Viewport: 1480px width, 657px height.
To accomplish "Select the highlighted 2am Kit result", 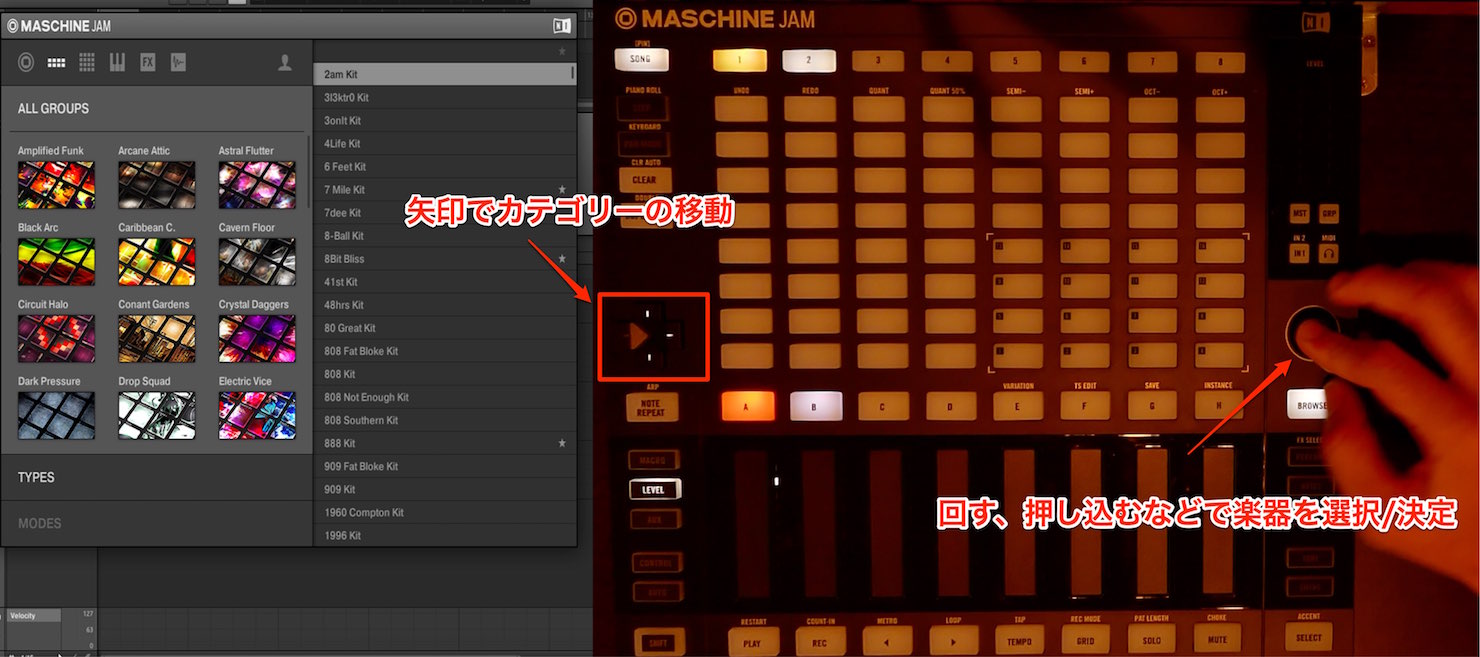I will [x=444, y=74].
